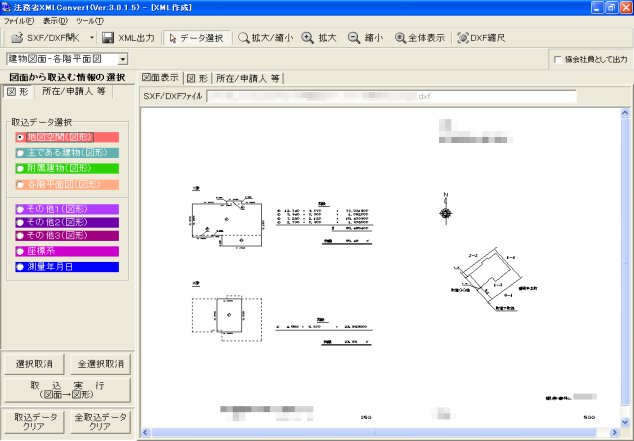This screenshot has width=634, height=441.
Task: Click the 取込実行 (図面→図形) button
Action: point(67,390)
